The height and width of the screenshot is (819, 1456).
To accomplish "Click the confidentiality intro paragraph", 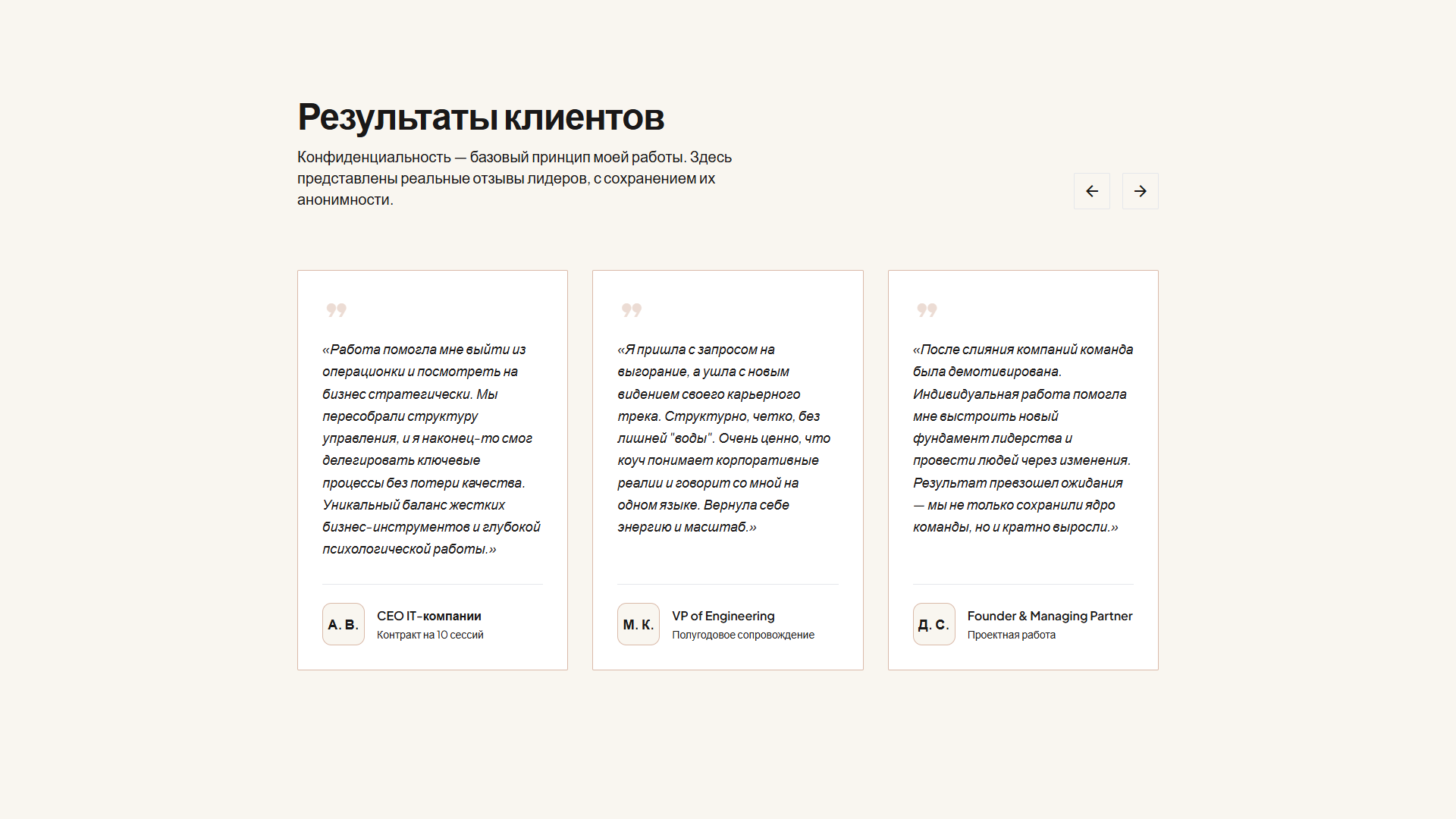I will pos(514,178).
